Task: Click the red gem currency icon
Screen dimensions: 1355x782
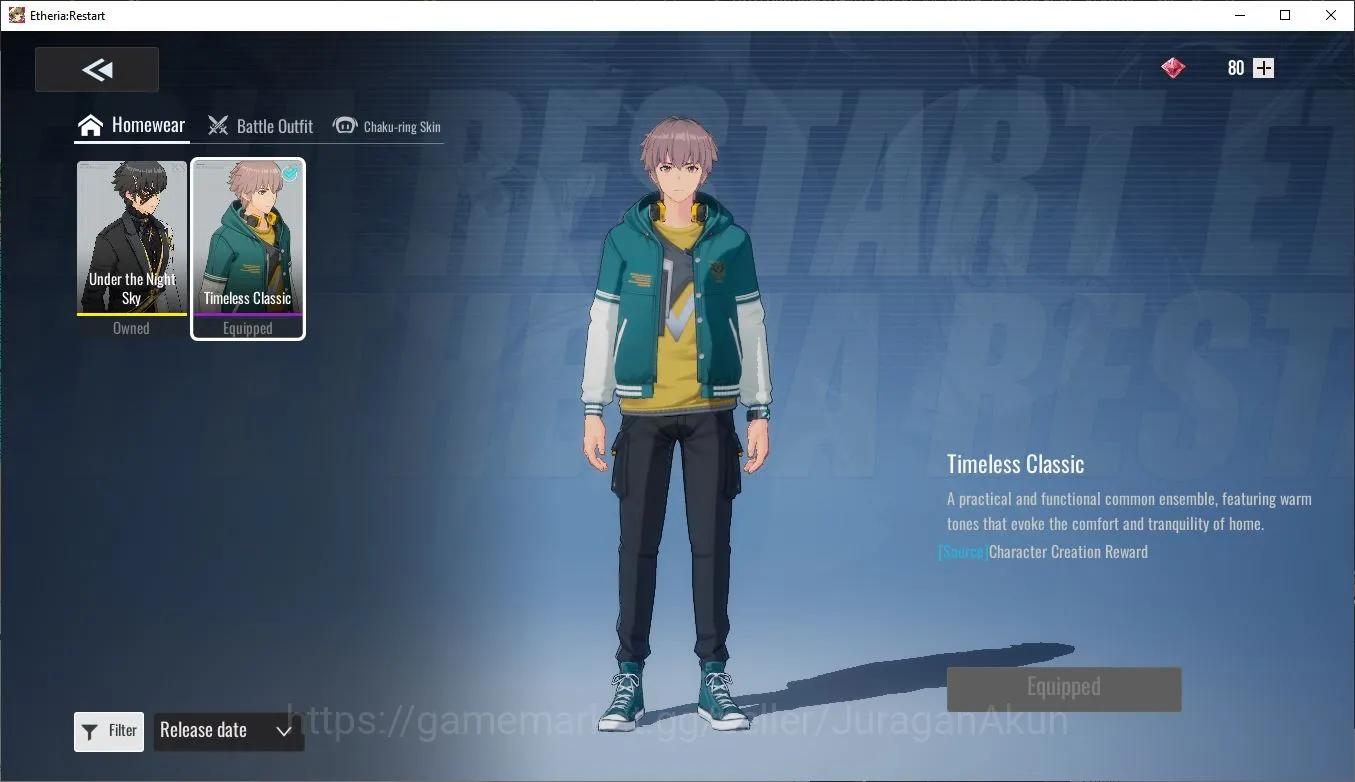Action: pyautogui.click(x=1173, y=68)
